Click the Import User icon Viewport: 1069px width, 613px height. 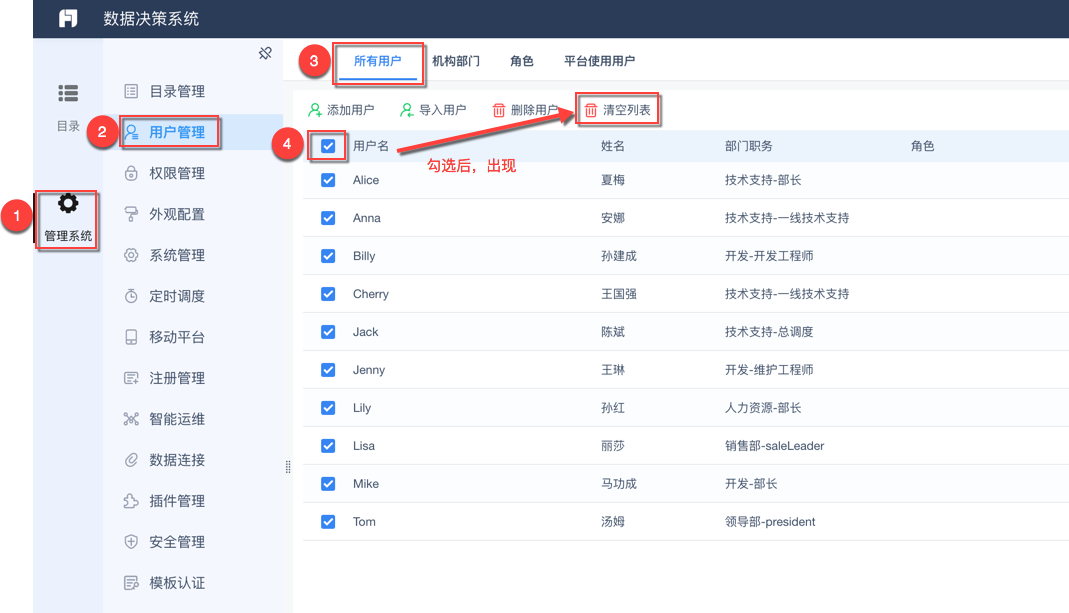click(407, 110)
